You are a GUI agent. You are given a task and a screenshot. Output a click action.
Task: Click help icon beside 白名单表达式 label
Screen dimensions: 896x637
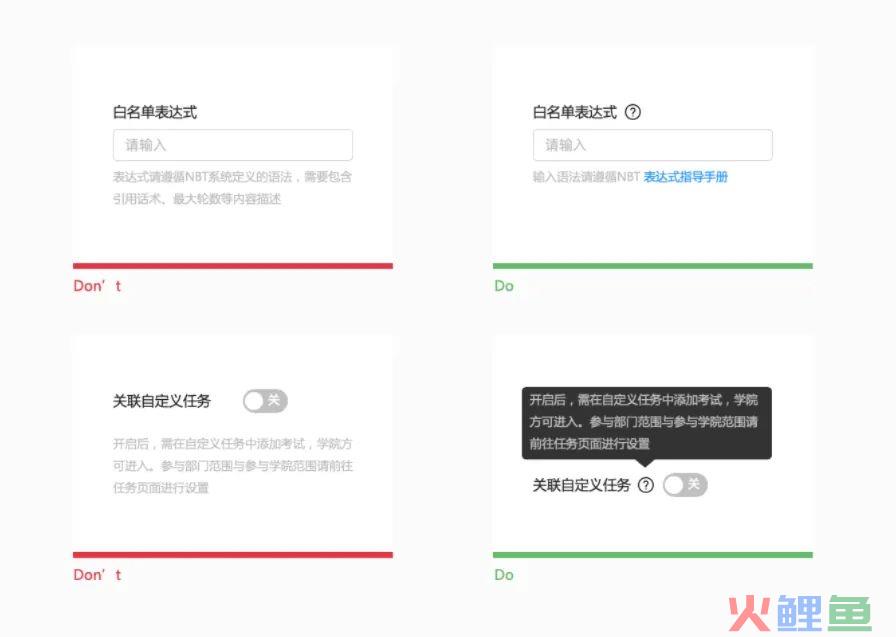tap(633, 112)
